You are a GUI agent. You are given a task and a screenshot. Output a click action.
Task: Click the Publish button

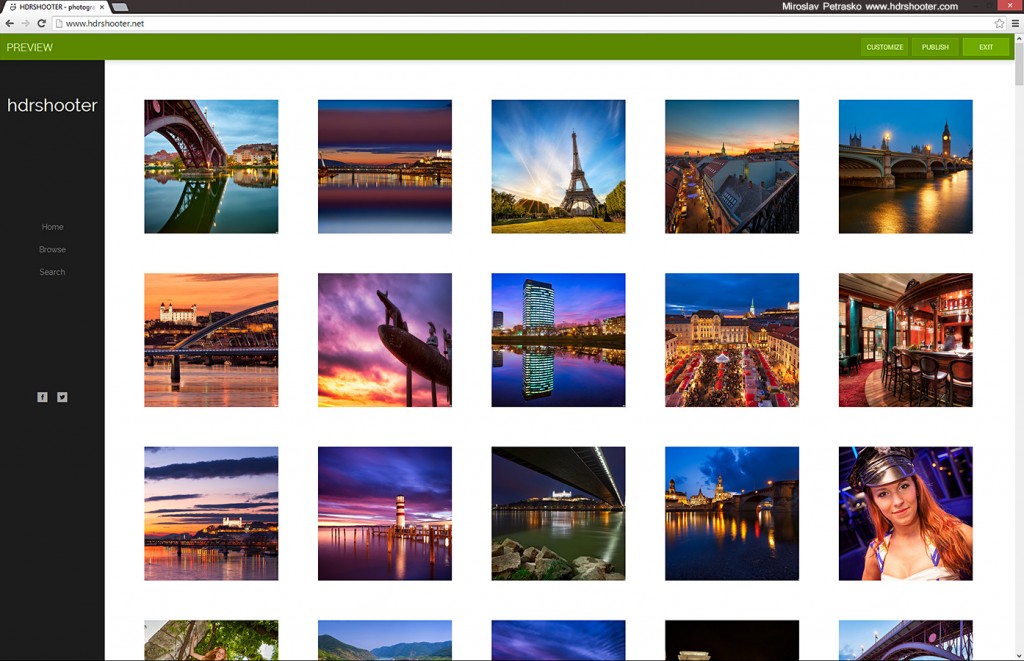coord(935,47)
